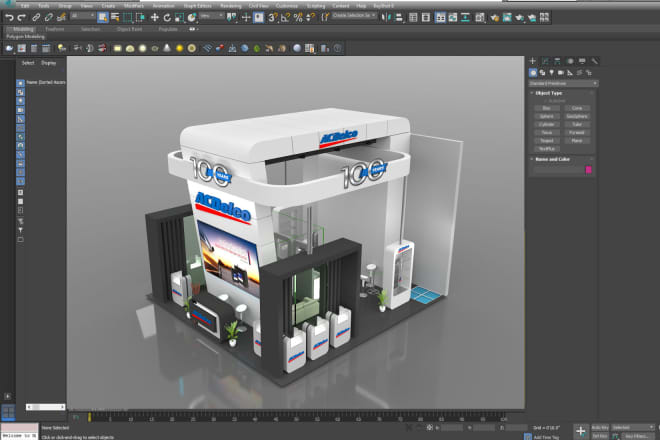Screen dimensions: 660x440
Task: Toggle the Auto Key animation mode
Action: (x=598, y=427)
